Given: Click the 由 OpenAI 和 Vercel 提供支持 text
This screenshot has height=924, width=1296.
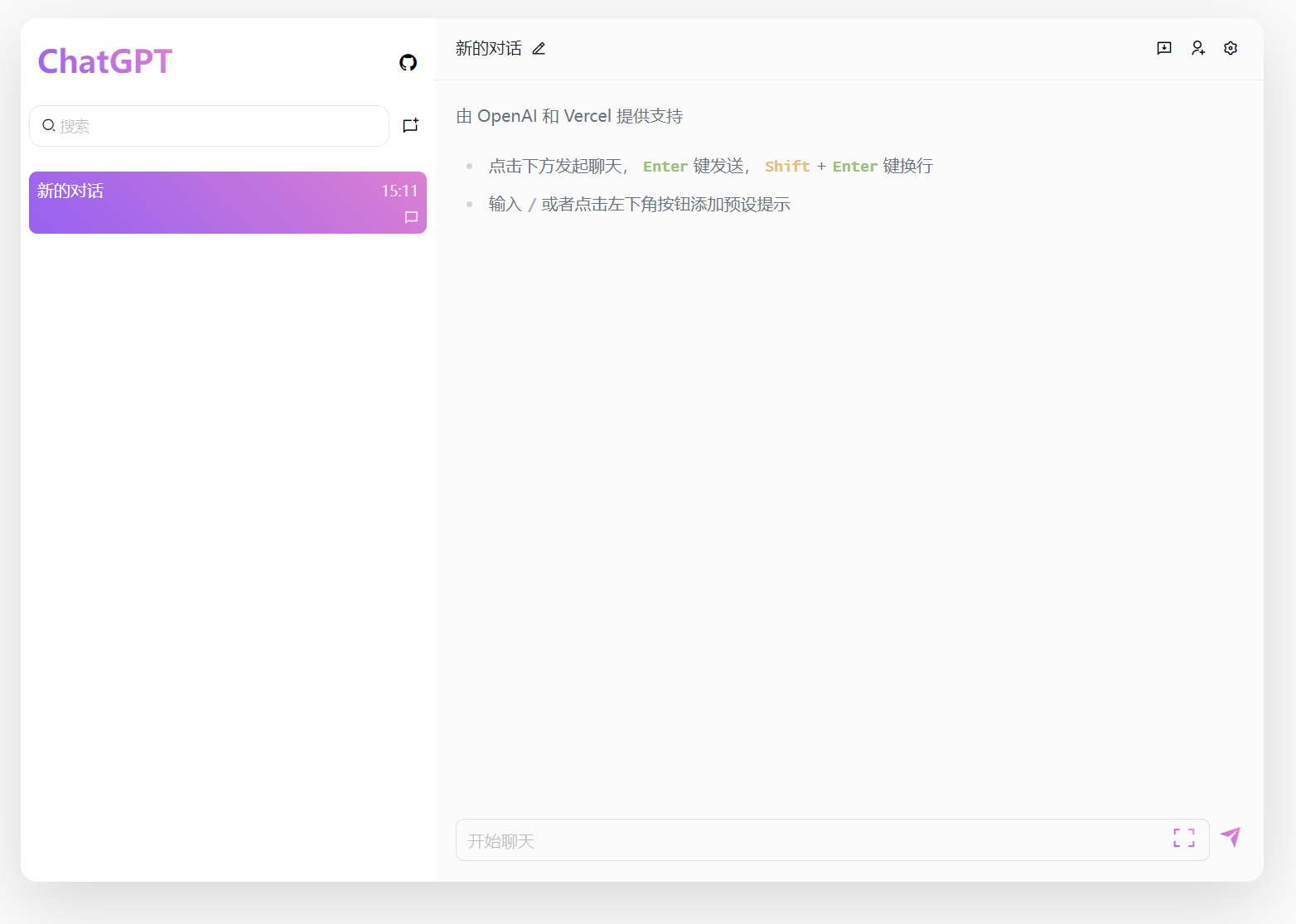Looking at the screenshot, I should tap(569, 116).
